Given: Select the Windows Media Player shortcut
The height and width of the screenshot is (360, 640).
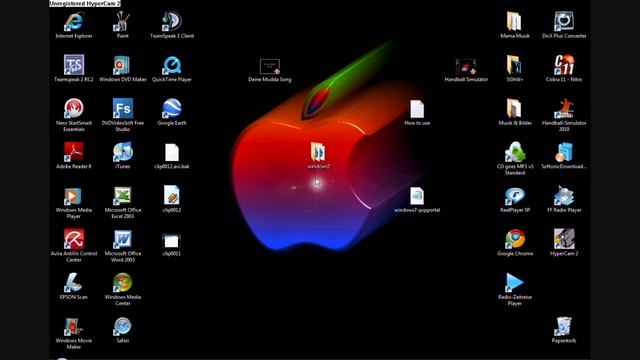Looking at the screenshot, I should [x=73, y=196].
